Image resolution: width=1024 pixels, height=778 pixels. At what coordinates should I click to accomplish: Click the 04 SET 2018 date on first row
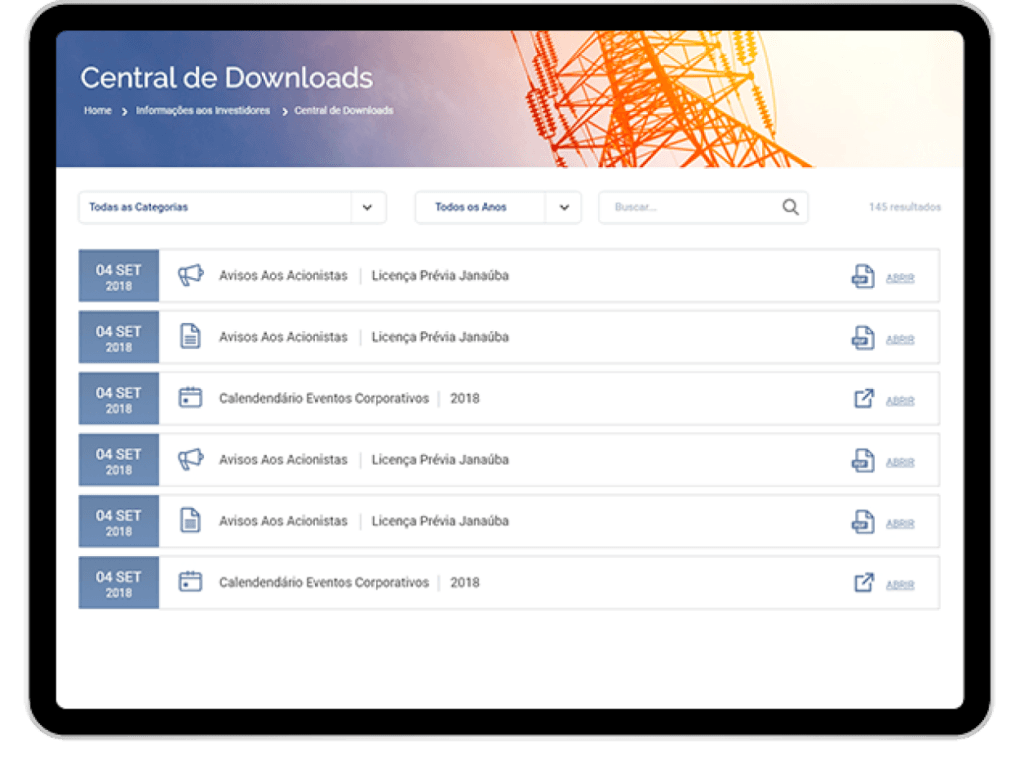(118, 276)
